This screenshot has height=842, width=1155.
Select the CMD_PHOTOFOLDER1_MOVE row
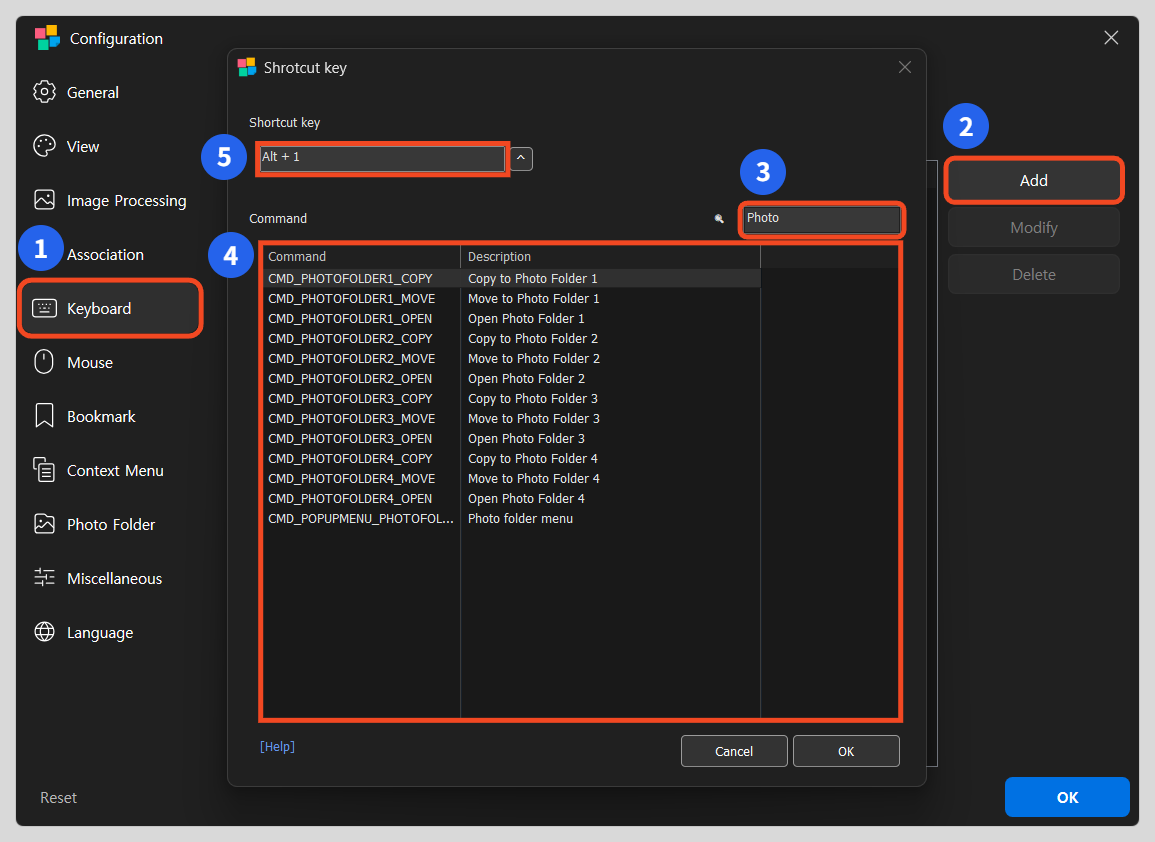(x=511, y=298)
